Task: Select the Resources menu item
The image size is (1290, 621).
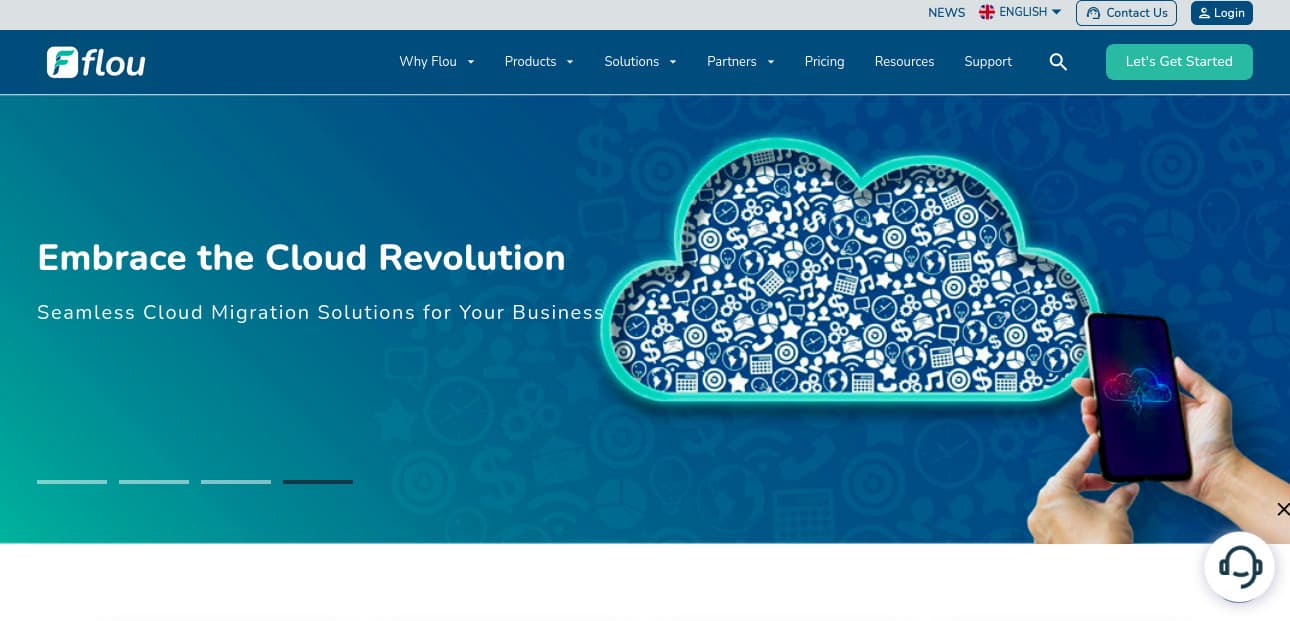Action: pos(904,62)
